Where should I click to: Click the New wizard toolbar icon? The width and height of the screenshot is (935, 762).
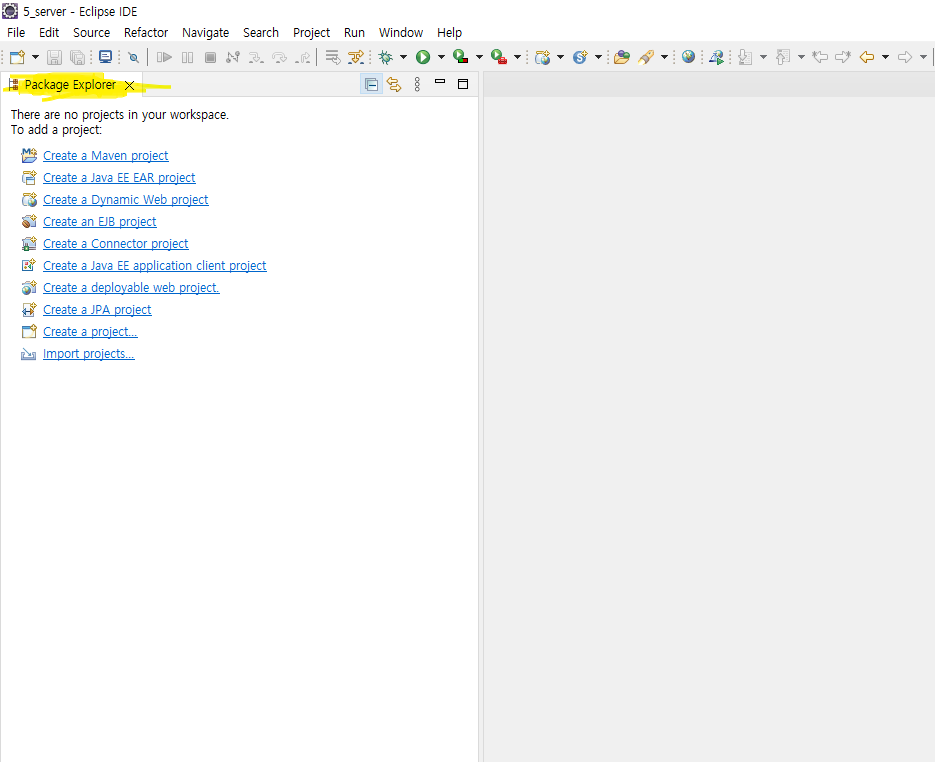(17, 57)
